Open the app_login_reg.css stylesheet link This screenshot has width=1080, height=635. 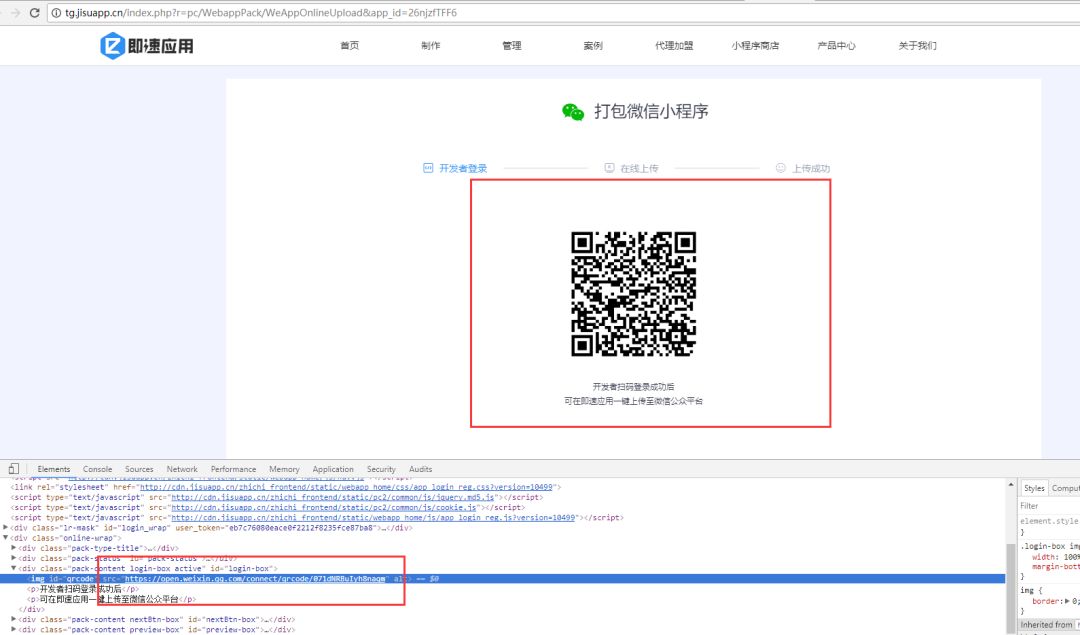346,487
